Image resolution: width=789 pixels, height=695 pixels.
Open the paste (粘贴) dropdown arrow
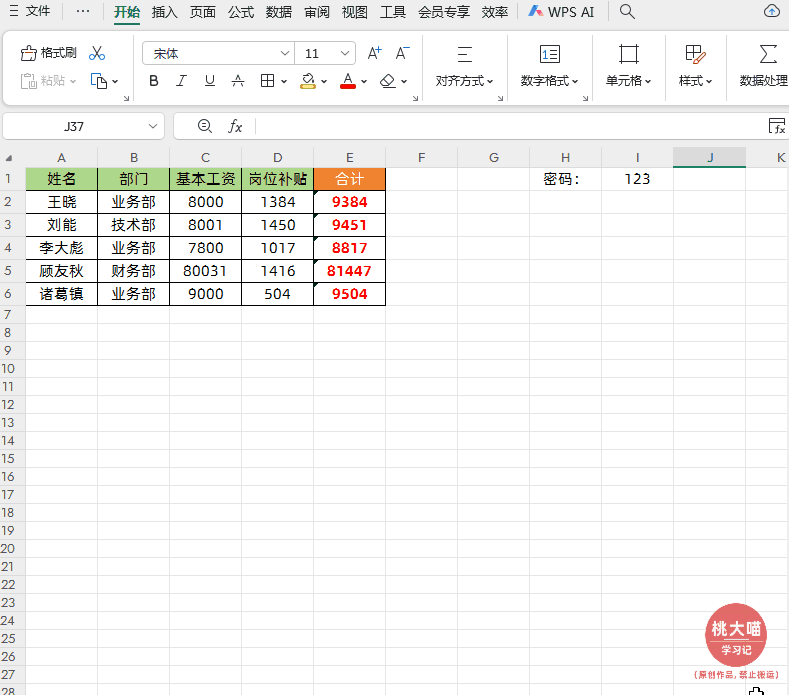[x=72, y=81]
